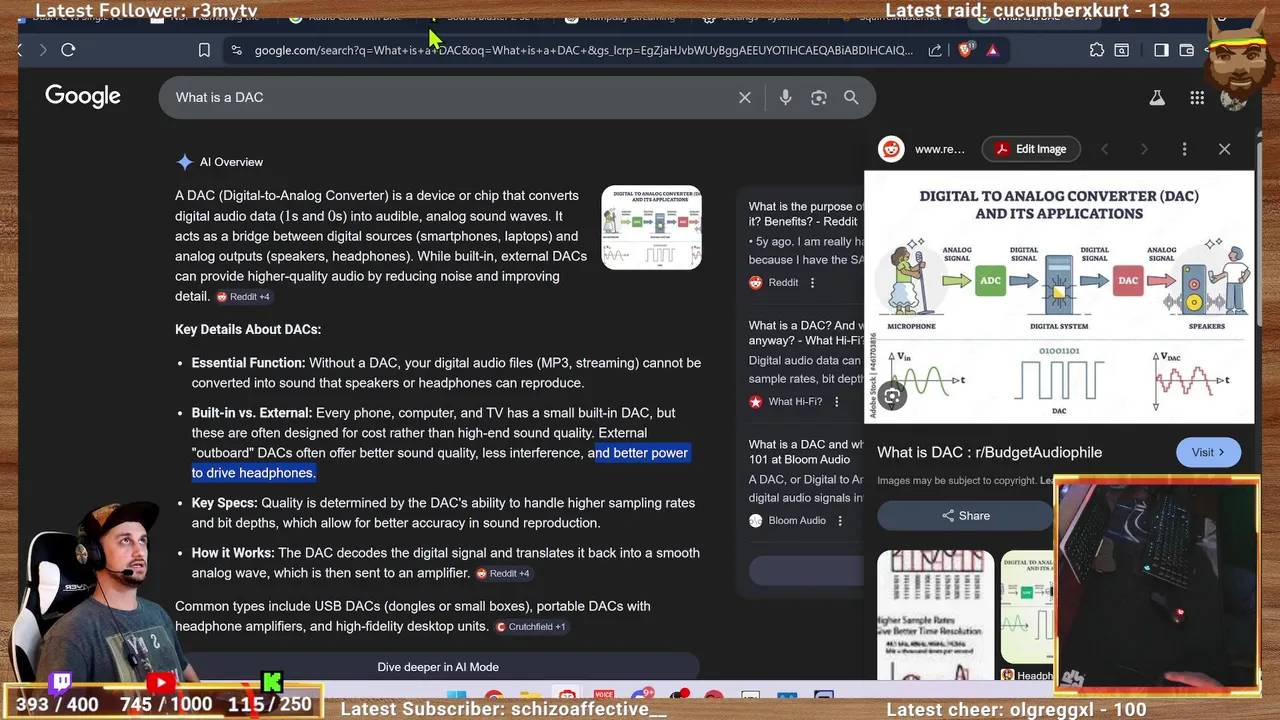Click into the 'What is a DAC' search field
Viewport: 1280px width, 720px height.
pos(450,97)
